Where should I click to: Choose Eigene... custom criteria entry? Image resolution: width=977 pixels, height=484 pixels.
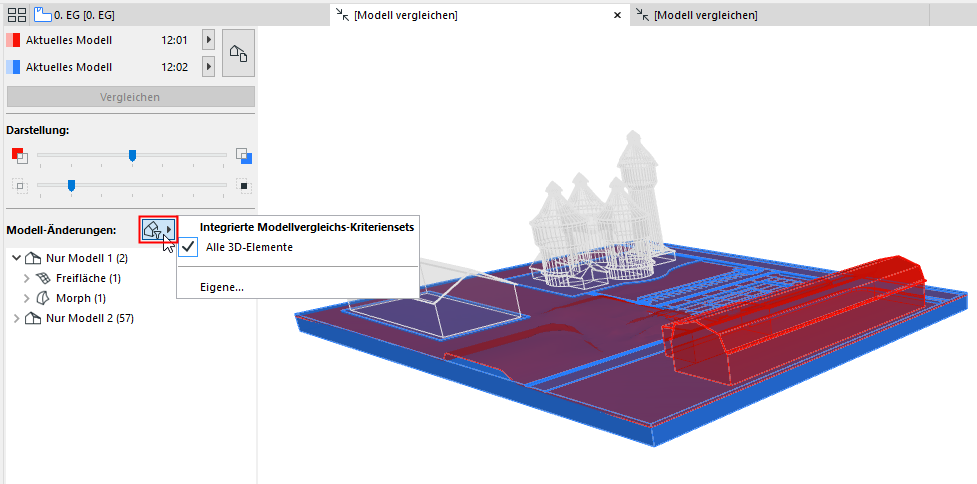(x=221, y=287)
